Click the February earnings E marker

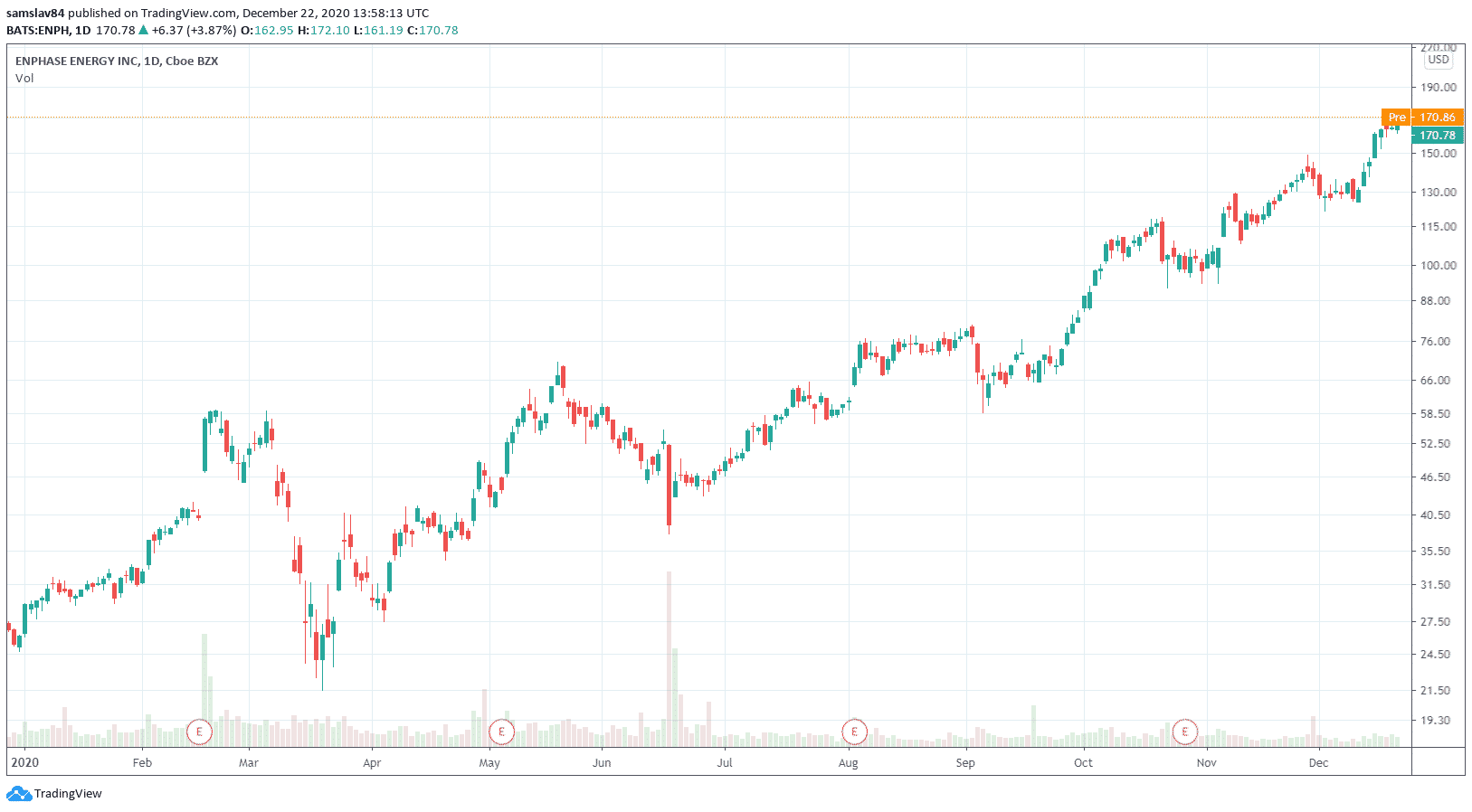pyautogui.click(x=199, y=732)
